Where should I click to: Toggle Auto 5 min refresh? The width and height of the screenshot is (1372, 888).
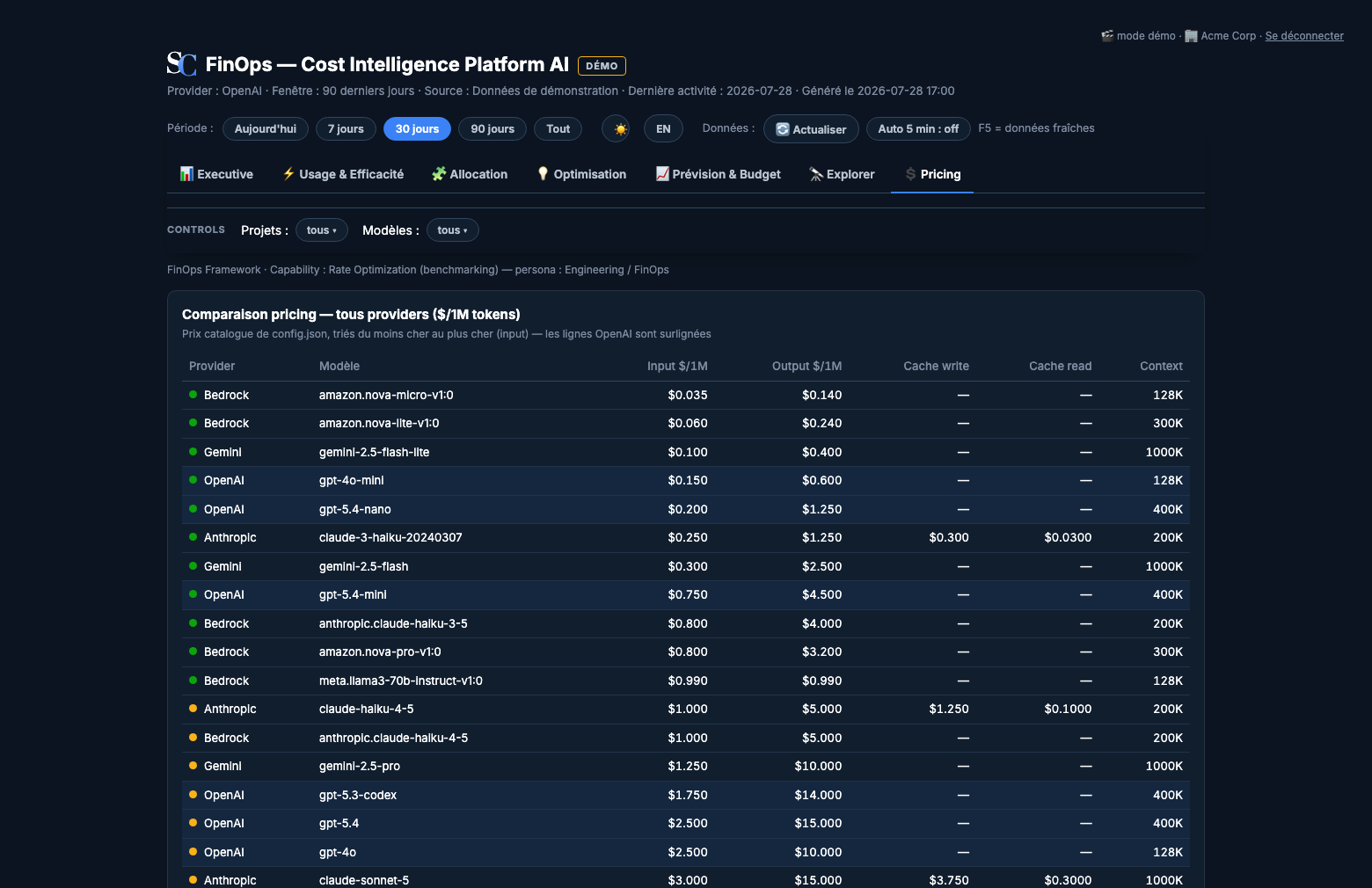tap(918, 128)
